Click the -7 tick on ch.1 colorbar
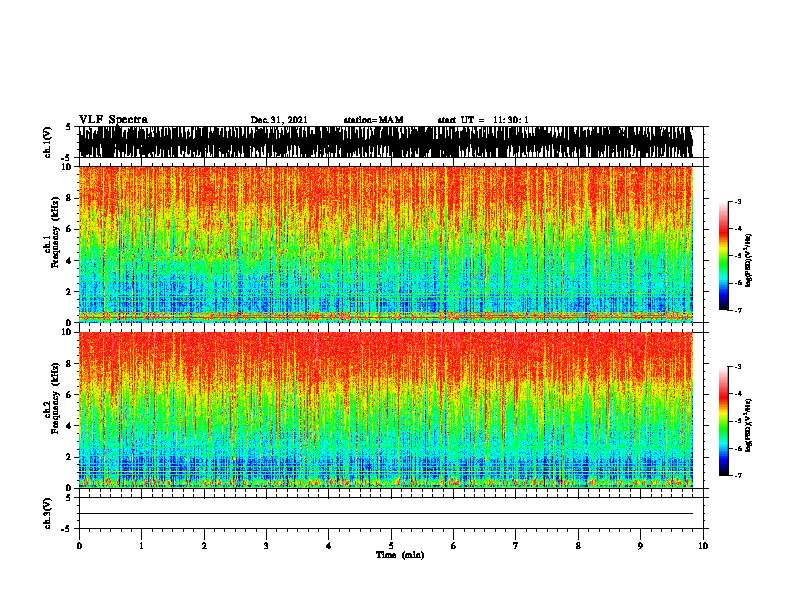Screen dimensions: 792x612 pyautogui.click(x=737, y=310)
